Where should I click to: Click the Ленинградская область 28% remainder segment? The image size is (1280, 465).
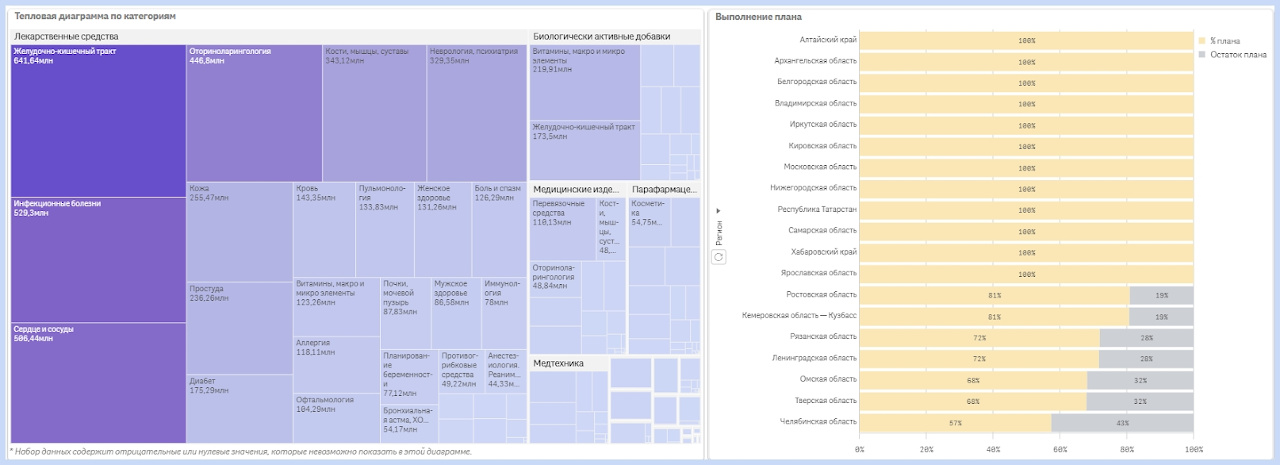[x=1147, y=358]
